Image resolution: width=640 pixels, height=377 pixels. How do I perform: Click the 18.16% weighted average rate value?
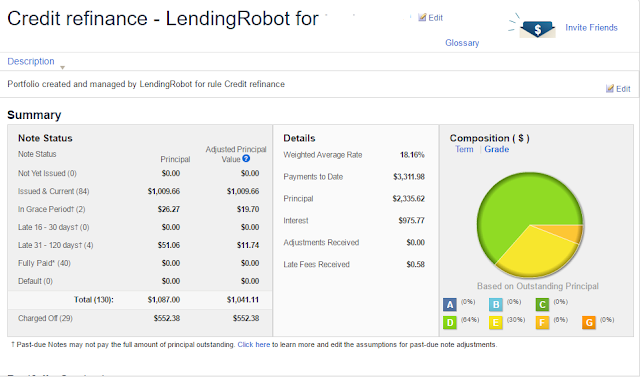[412, 155]
